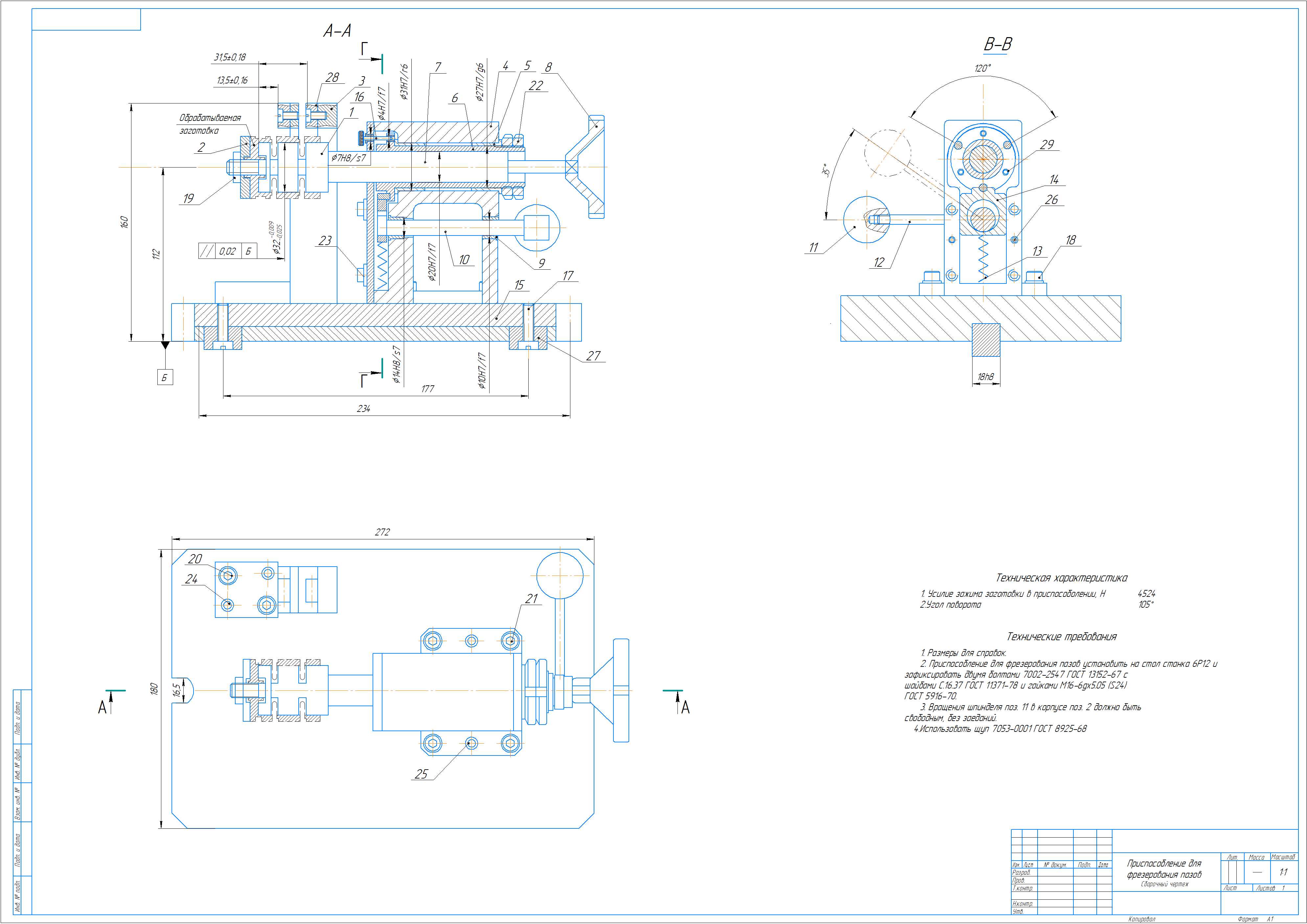
Task: Click the 'ø10H7/f7' fit callout
Action: click(482, 371)
